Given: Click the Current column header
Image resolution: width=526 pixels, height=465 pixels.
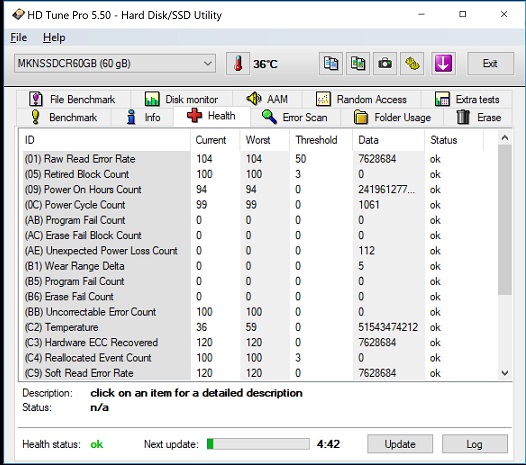Looking at the screenshot, I should pos(215,140).
